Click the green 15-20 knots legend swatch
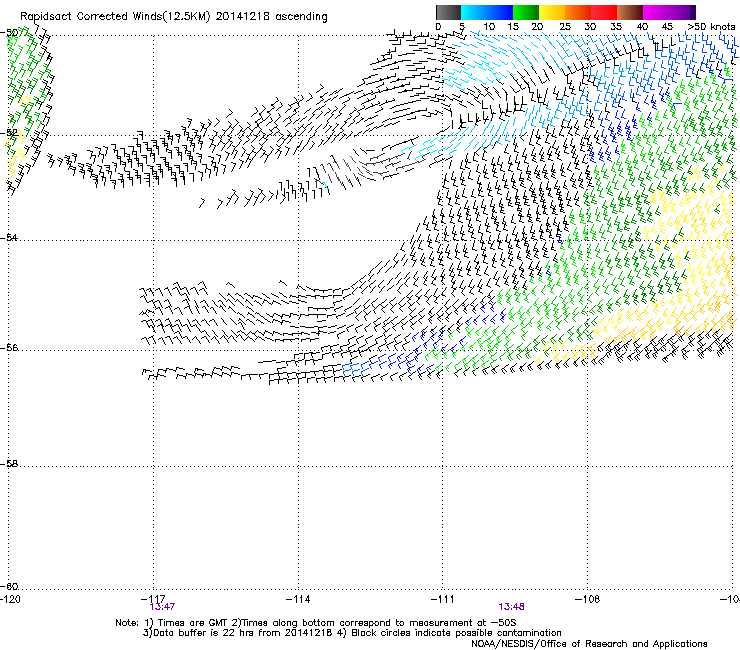This screenshot has height=650, width=740. (x=526, y=12)
